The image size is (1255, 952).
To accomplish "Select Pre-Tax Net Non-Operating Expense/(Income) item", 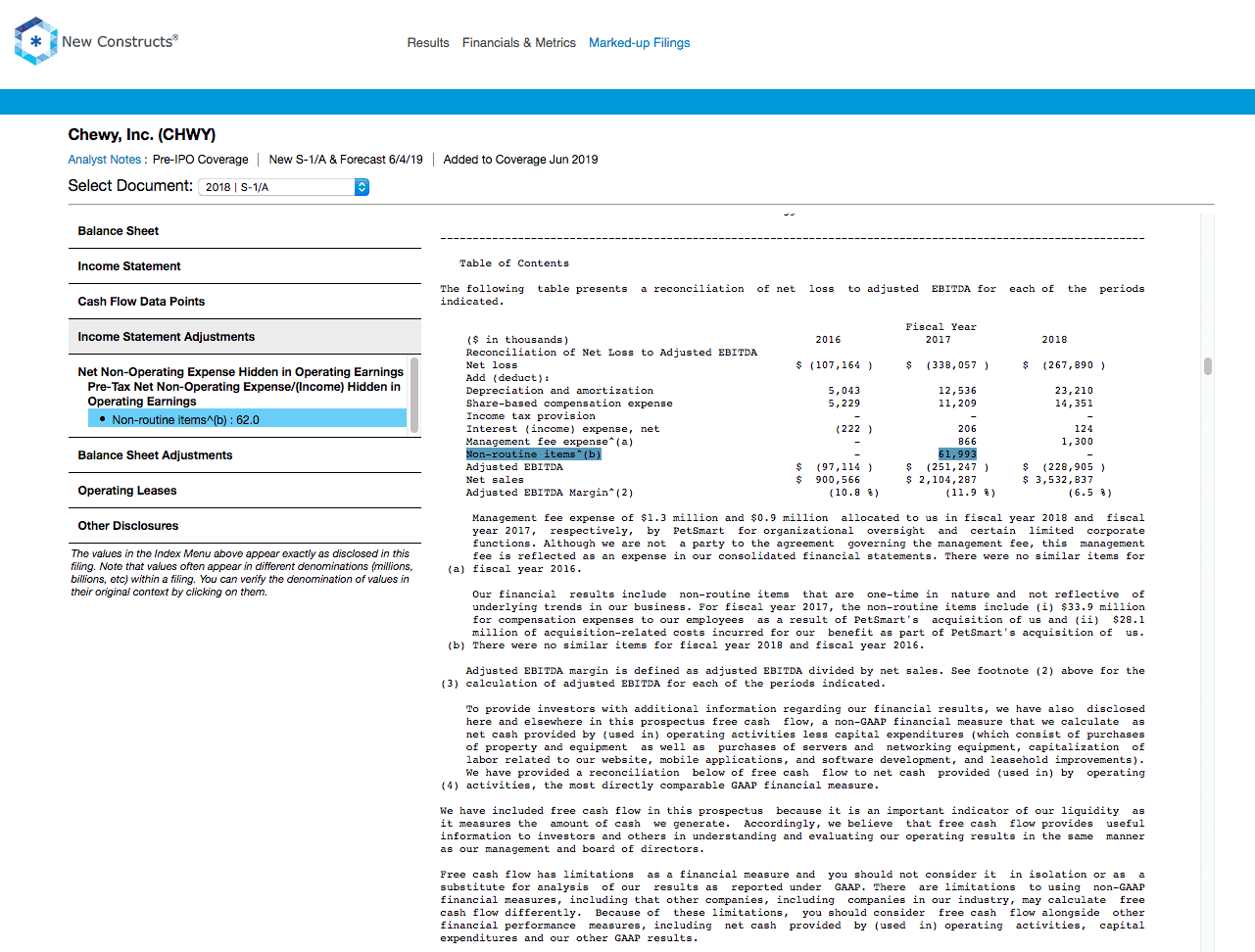I will coord(244,394).
